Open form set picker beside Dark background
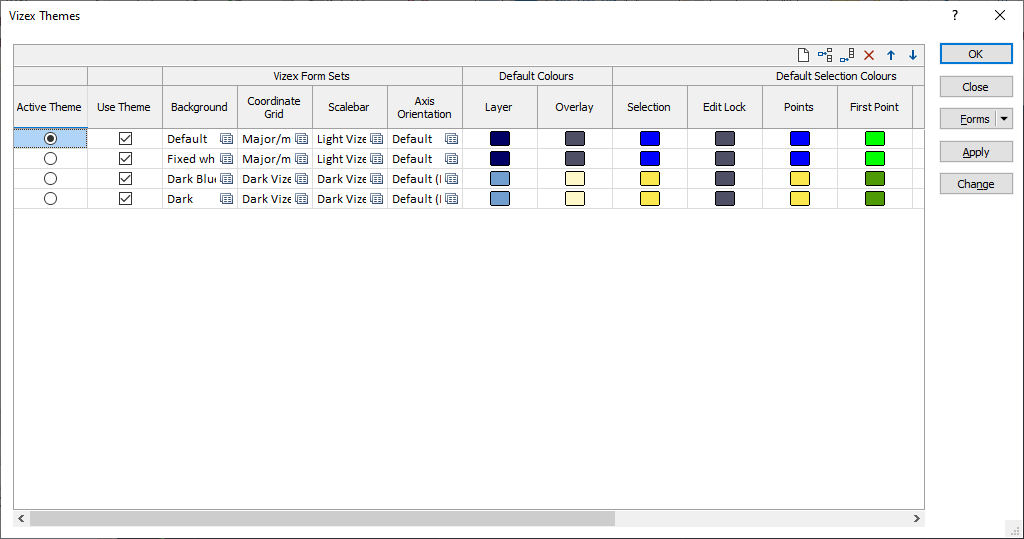1024x539 pixels. click(226, 199)
